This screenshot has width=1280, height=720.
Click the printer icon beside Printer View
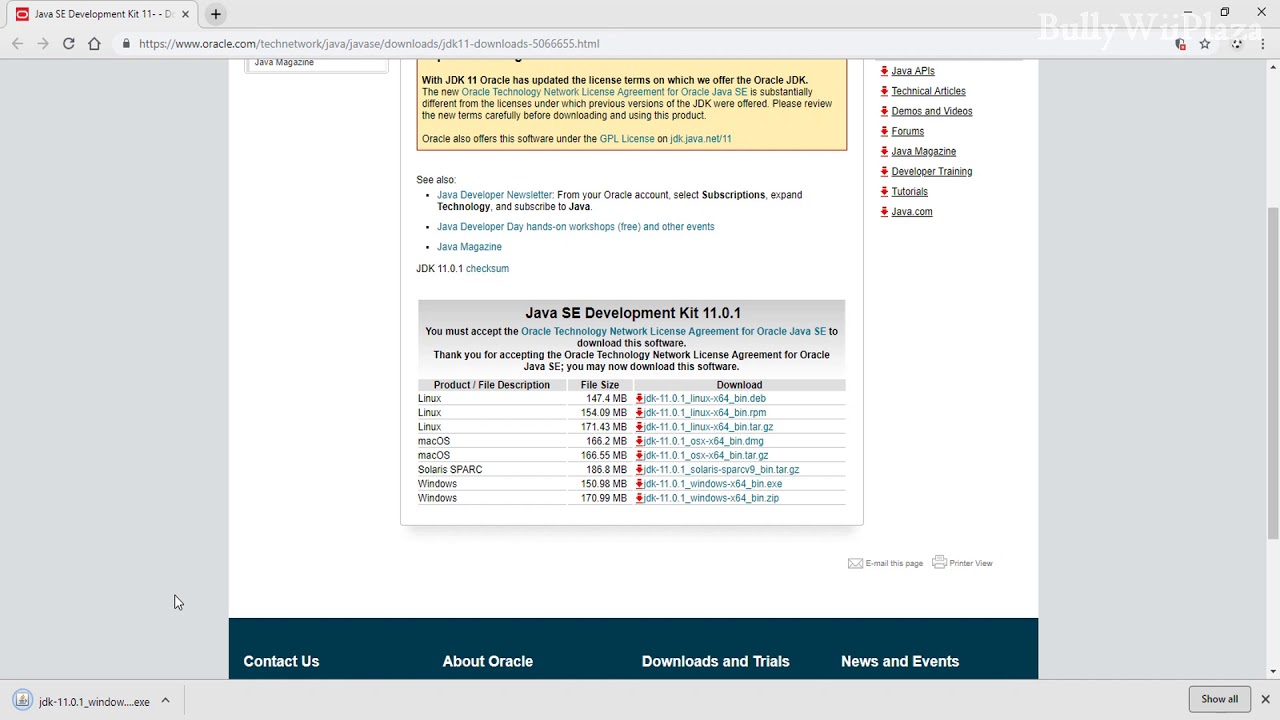pyautogui.click(x=939, y=562)
